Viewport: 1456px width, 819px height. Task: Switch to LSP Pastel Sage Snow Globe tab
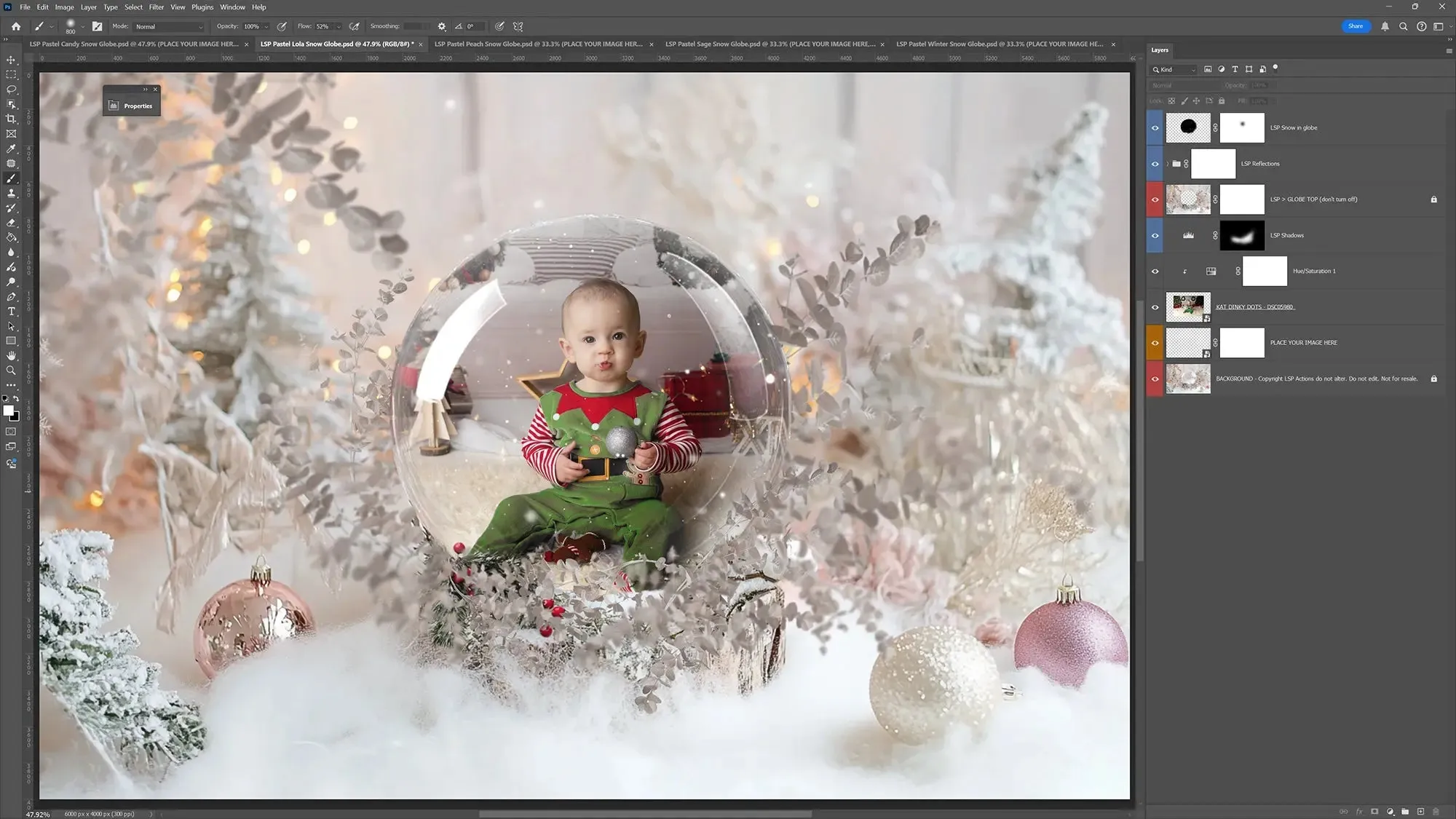point(769,44)
